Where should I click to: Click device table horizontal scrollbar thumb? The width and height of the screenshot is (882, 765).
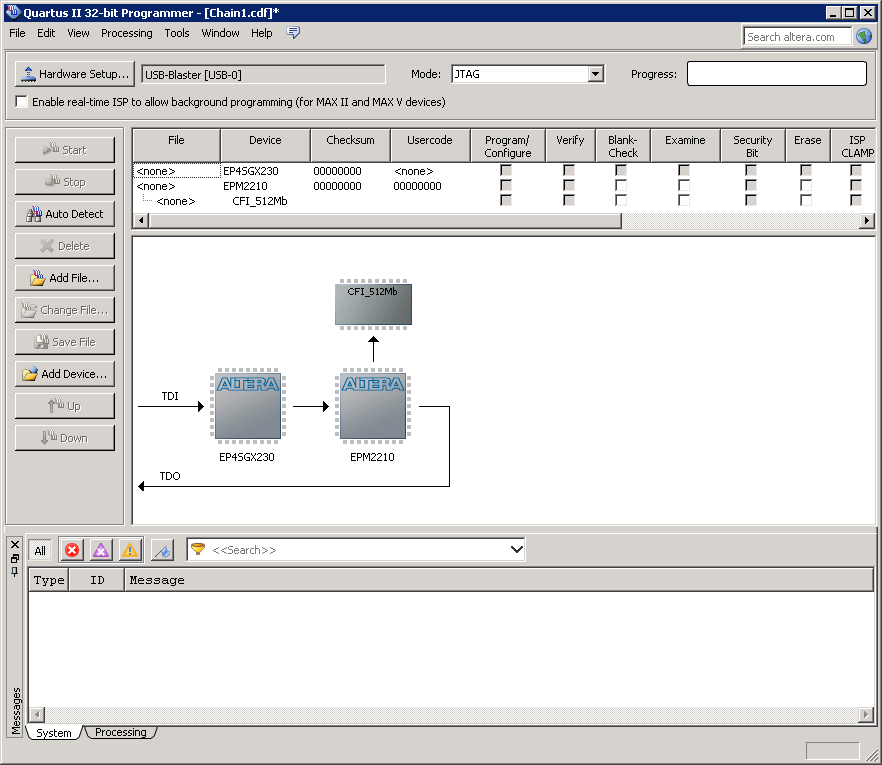pos(385,220)
